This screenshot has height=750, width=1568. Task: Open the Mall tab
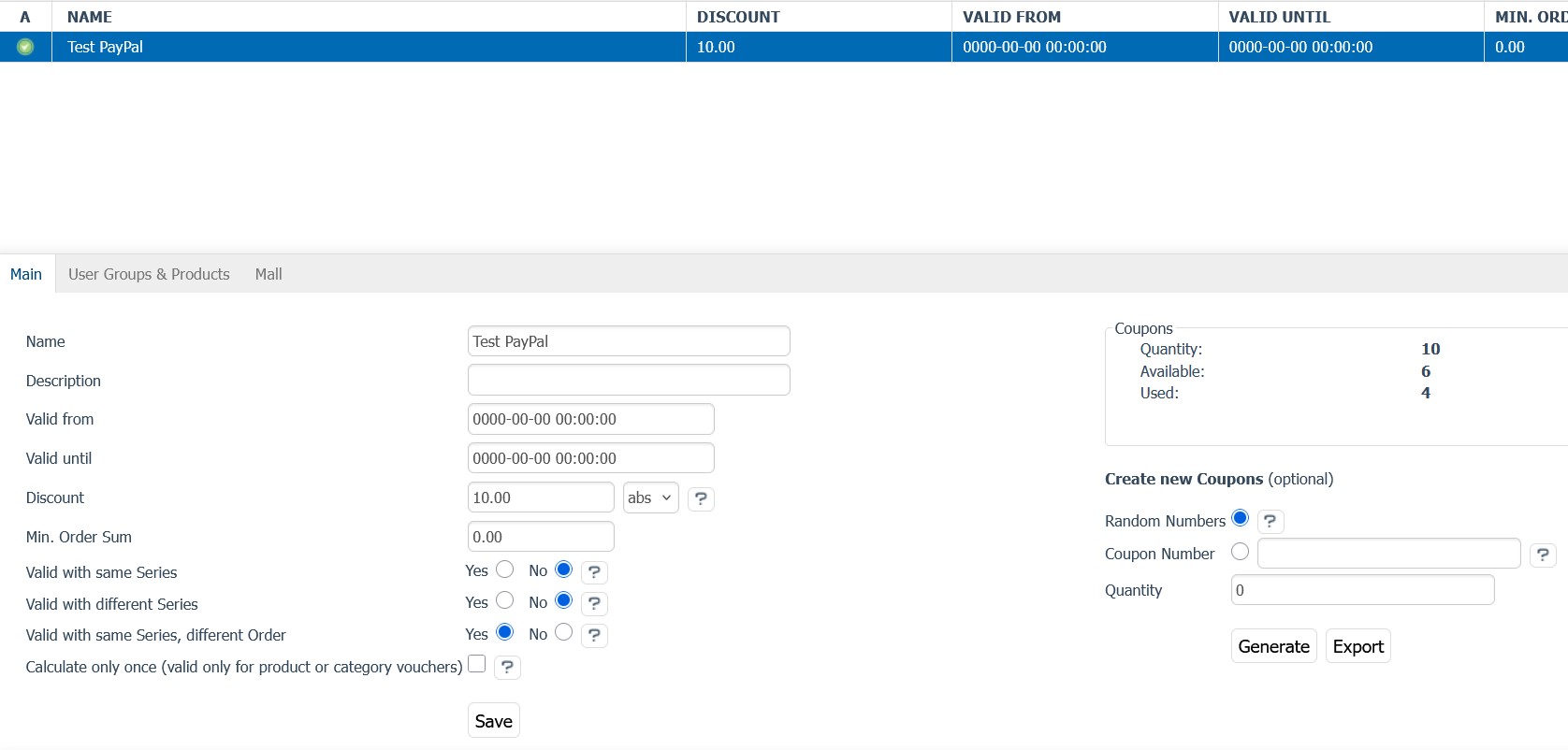click(269, 274)
